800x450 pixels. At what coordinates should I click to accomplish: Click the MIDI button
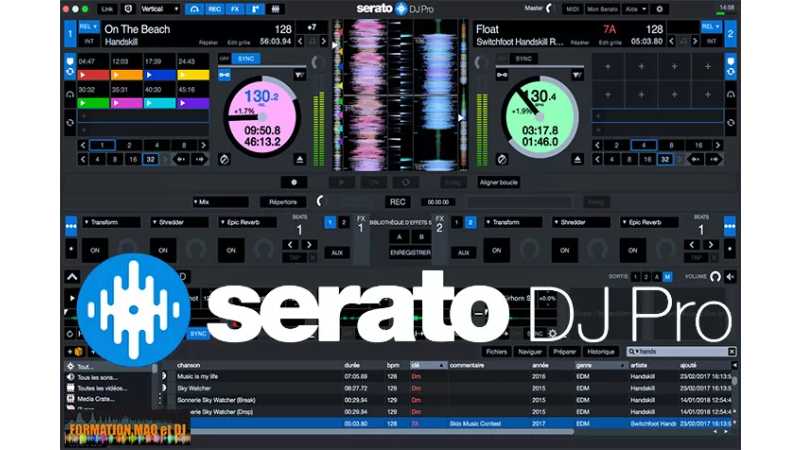pyautogui.click(x=572, y=9)
